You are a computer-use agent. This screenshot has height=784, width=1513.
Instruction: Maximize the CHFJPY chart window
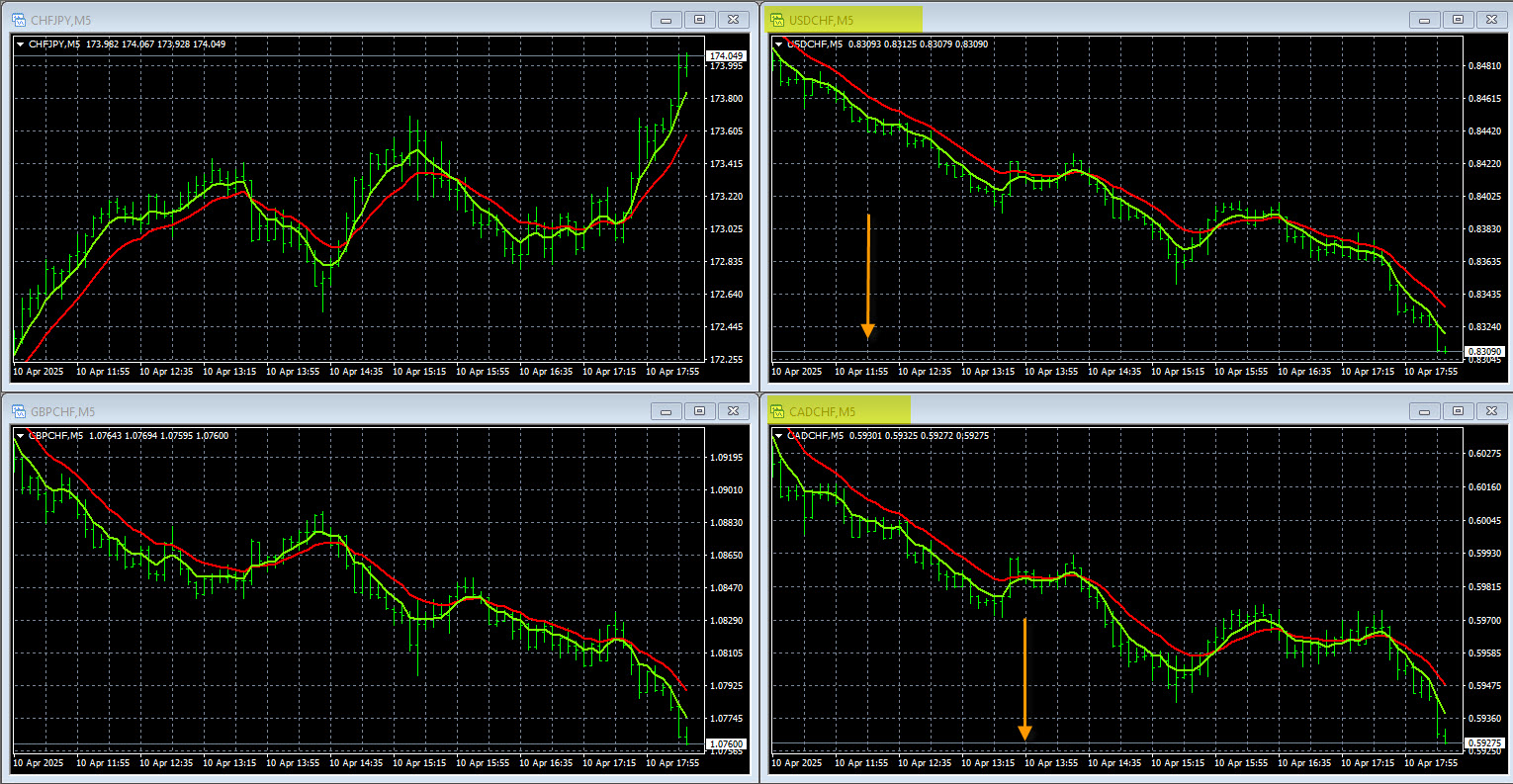[699, 20]
